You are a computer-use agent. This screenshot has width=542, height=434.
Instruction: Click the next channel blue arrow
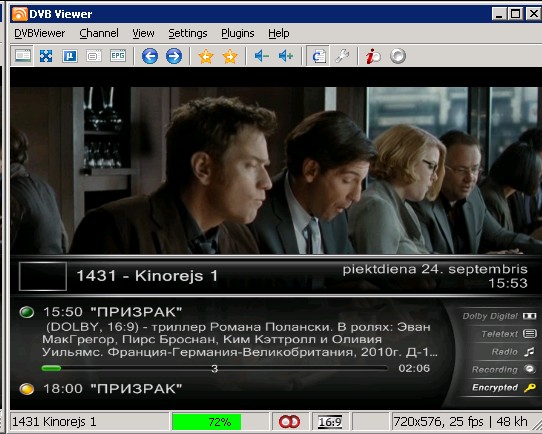[x=174, y=56]
